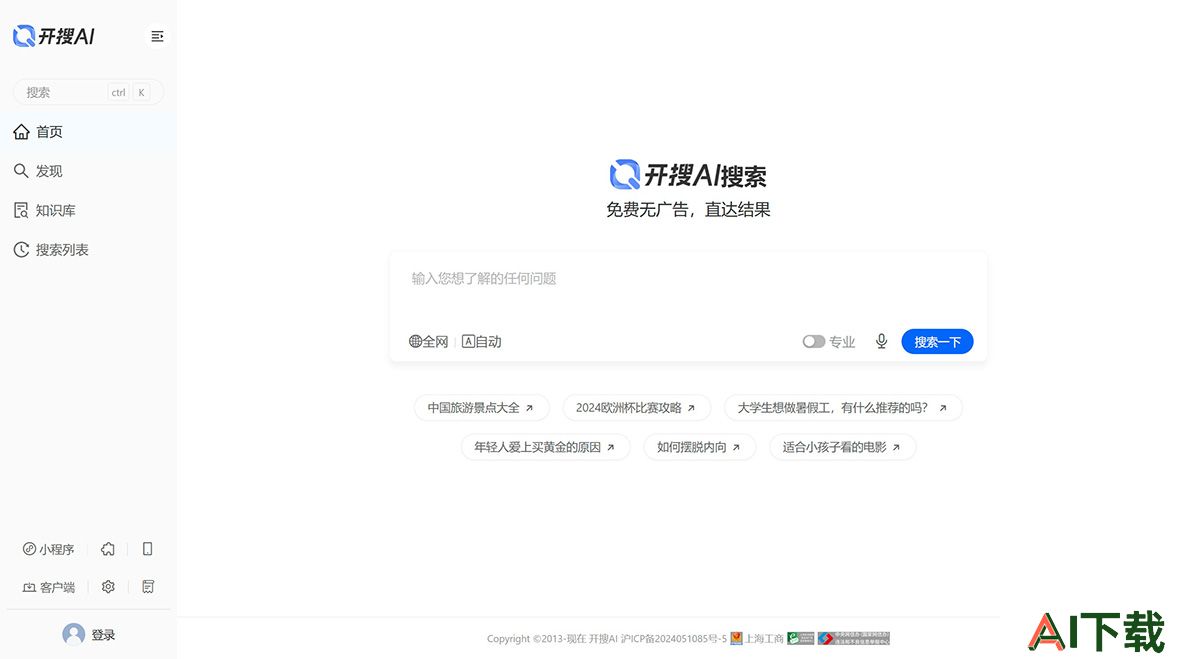Collapse the sidebar with the menu icon
This screenshot has width=1200, height=659.
[x=157, y=36]
